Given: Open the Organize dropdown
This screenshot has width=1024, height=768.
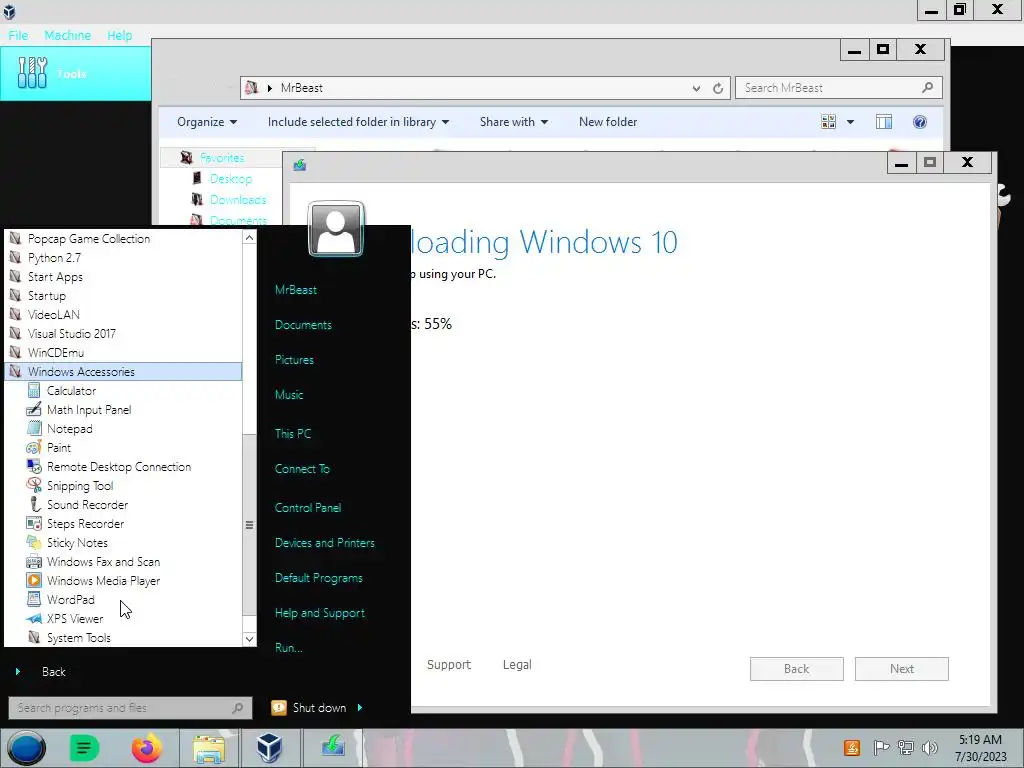Looking at the screenshot, I should click(207, 121).
